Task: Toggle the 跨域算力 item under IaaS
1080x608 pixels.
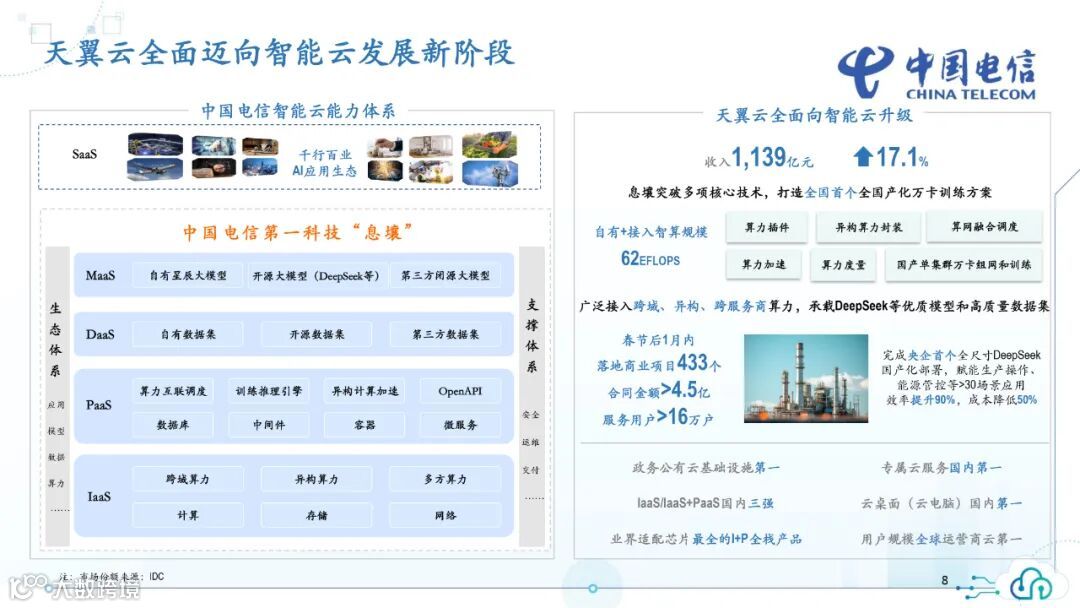Action: point(187,479)
